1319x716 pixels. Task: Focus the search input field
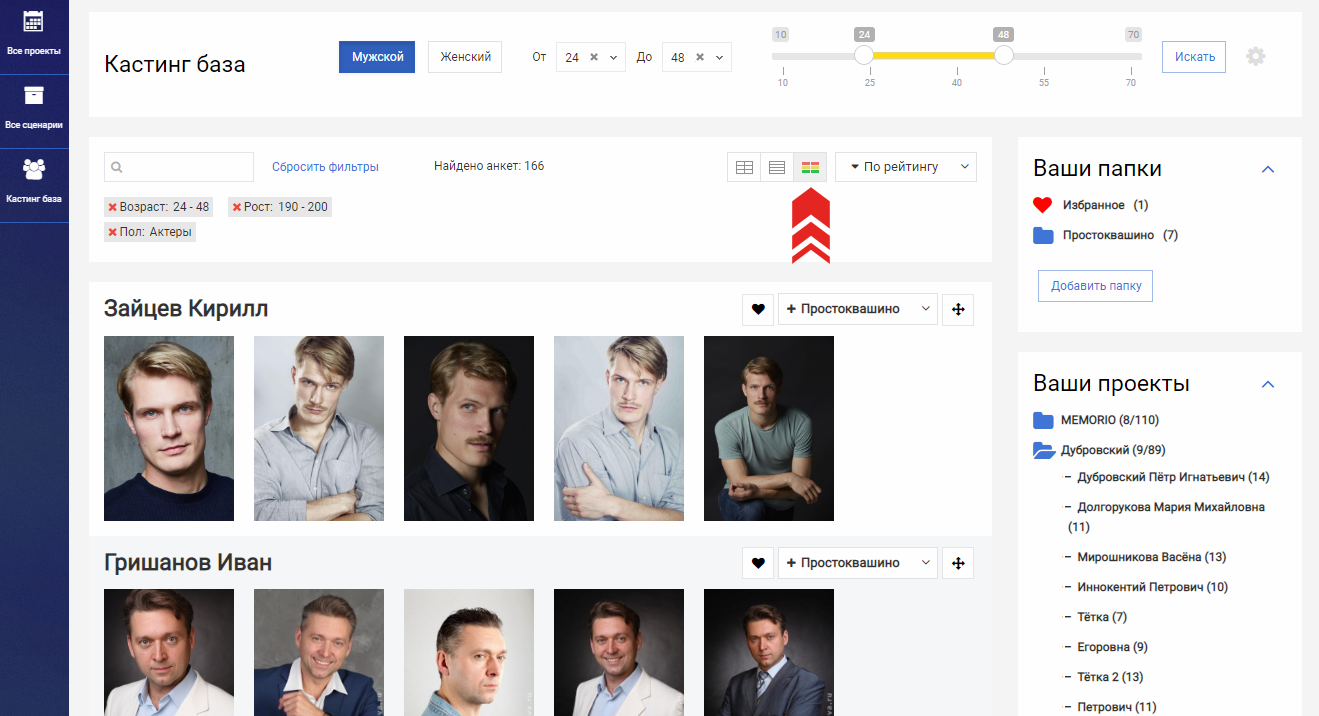point(179,167)
